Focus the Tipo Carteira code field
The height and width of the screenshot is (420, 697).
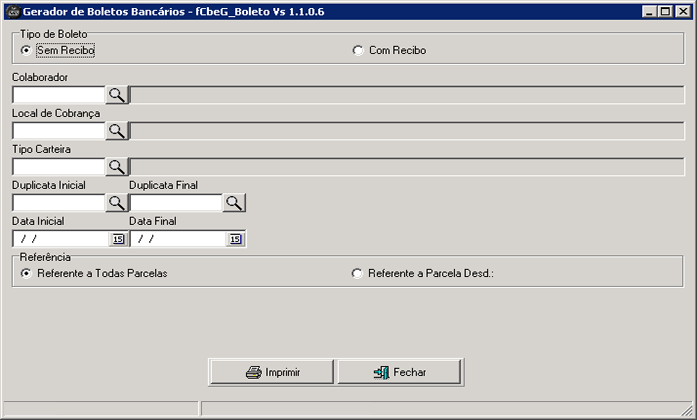tap(59, 167)
